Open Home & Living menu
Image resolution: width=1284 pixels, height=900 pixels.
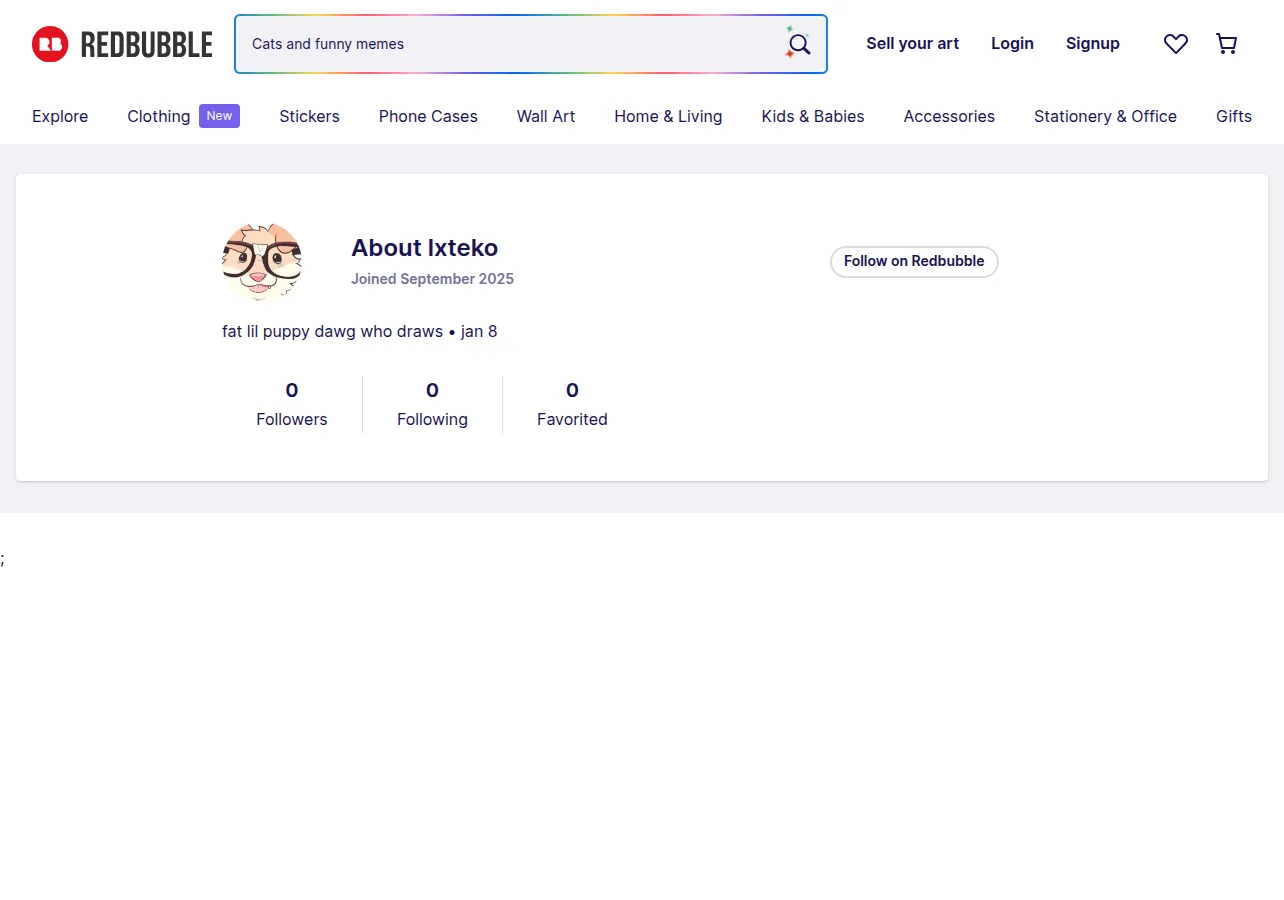point(668,117)
